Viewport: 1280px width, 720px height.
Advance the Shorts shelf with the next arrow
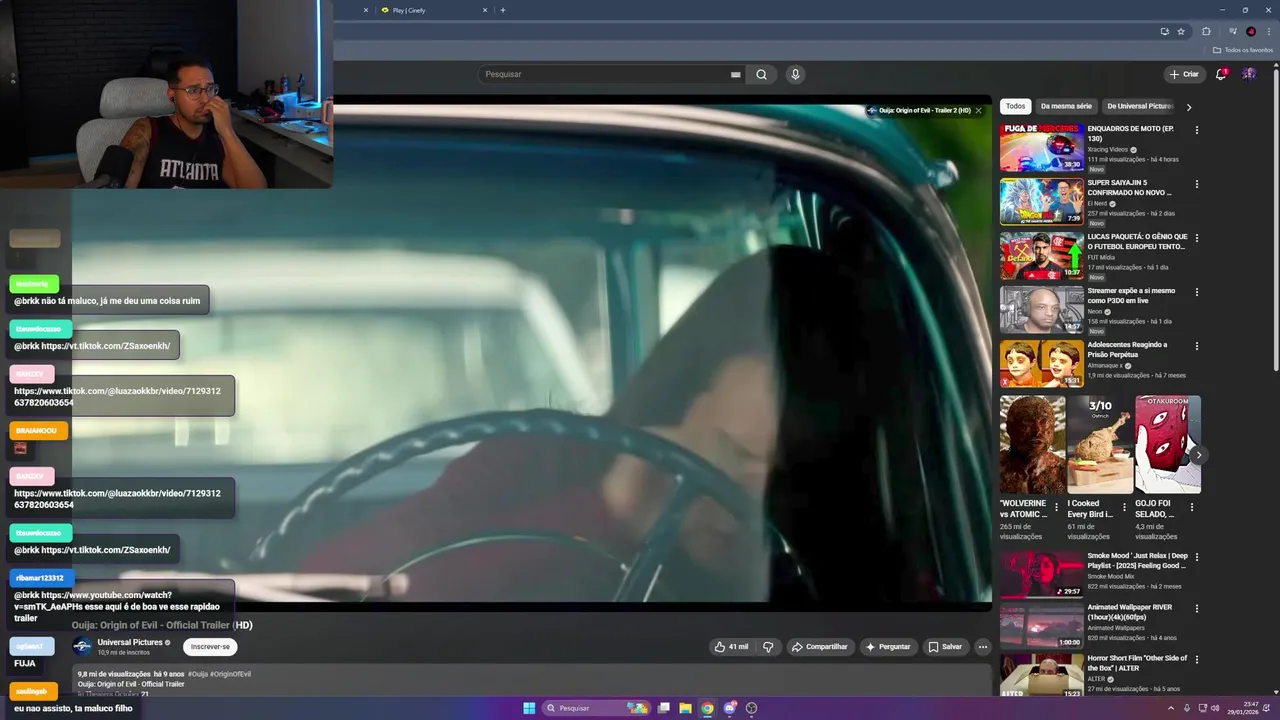(x=1198, y=455)
